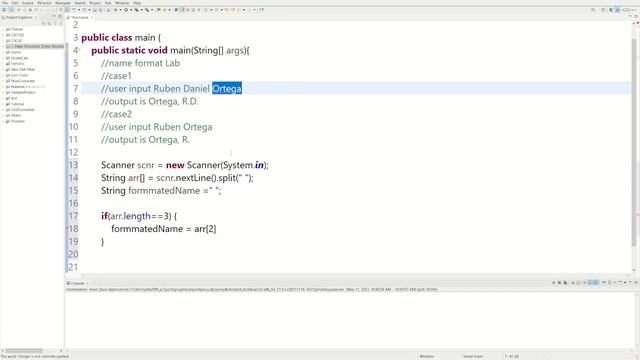
Task: Open the File menu
Action: coord(5,3)
